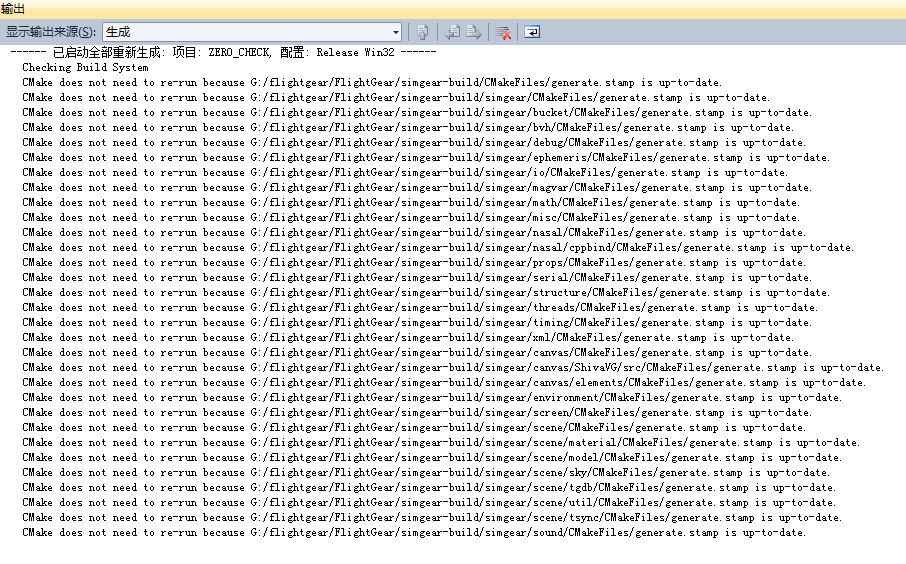This screenshot has height=564, width=906.
Task: Click the 输出 panel title bar
Action: (x=453, y=9)
